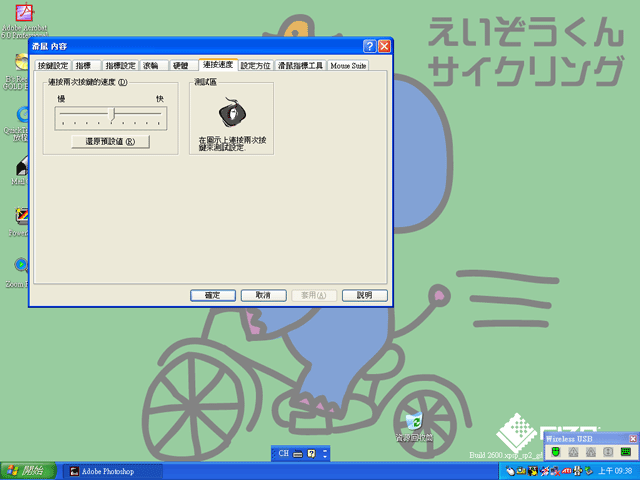640x480 pixels.
Task: Click gray circle icon in Wireless USB
Action: click(x=608, y=452)
